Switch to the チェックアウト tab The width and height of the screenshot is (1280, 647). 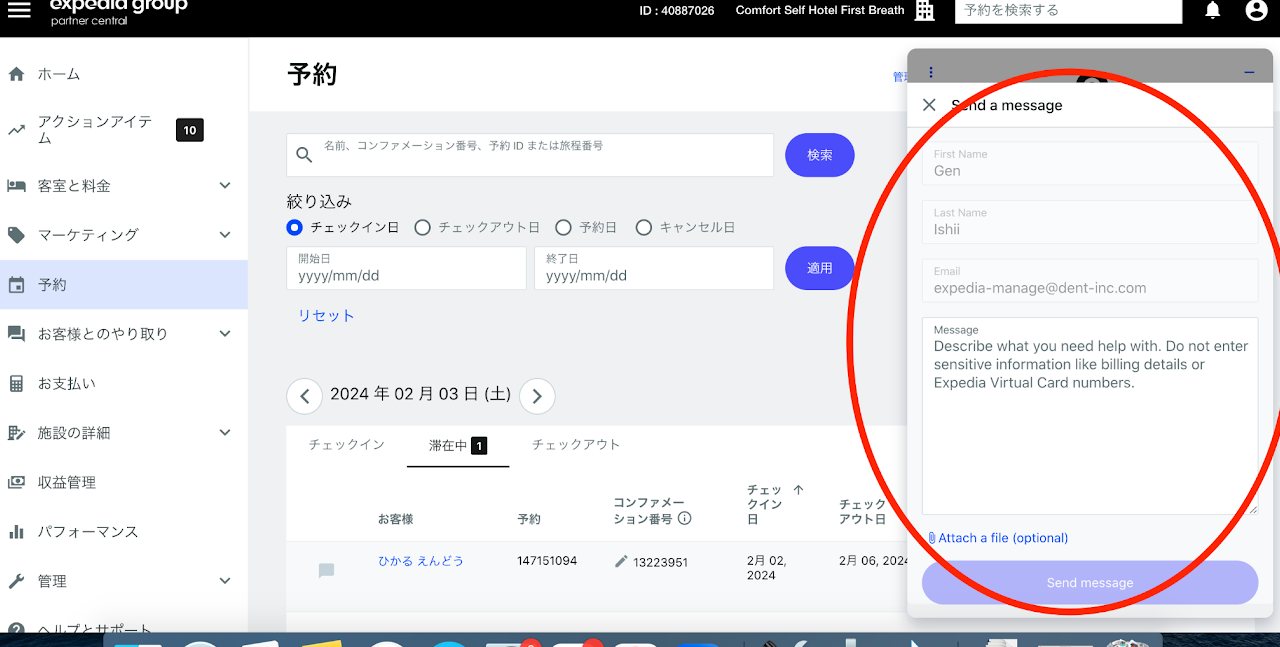[575, 445]
